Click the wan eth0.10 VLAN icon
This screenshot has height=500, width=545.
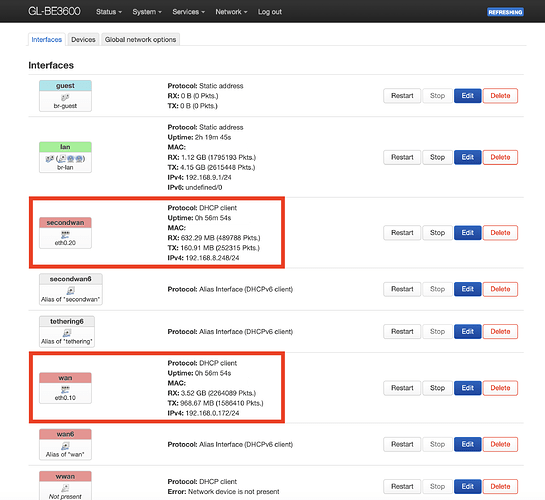pyautogui.click(x=65, y=390)
